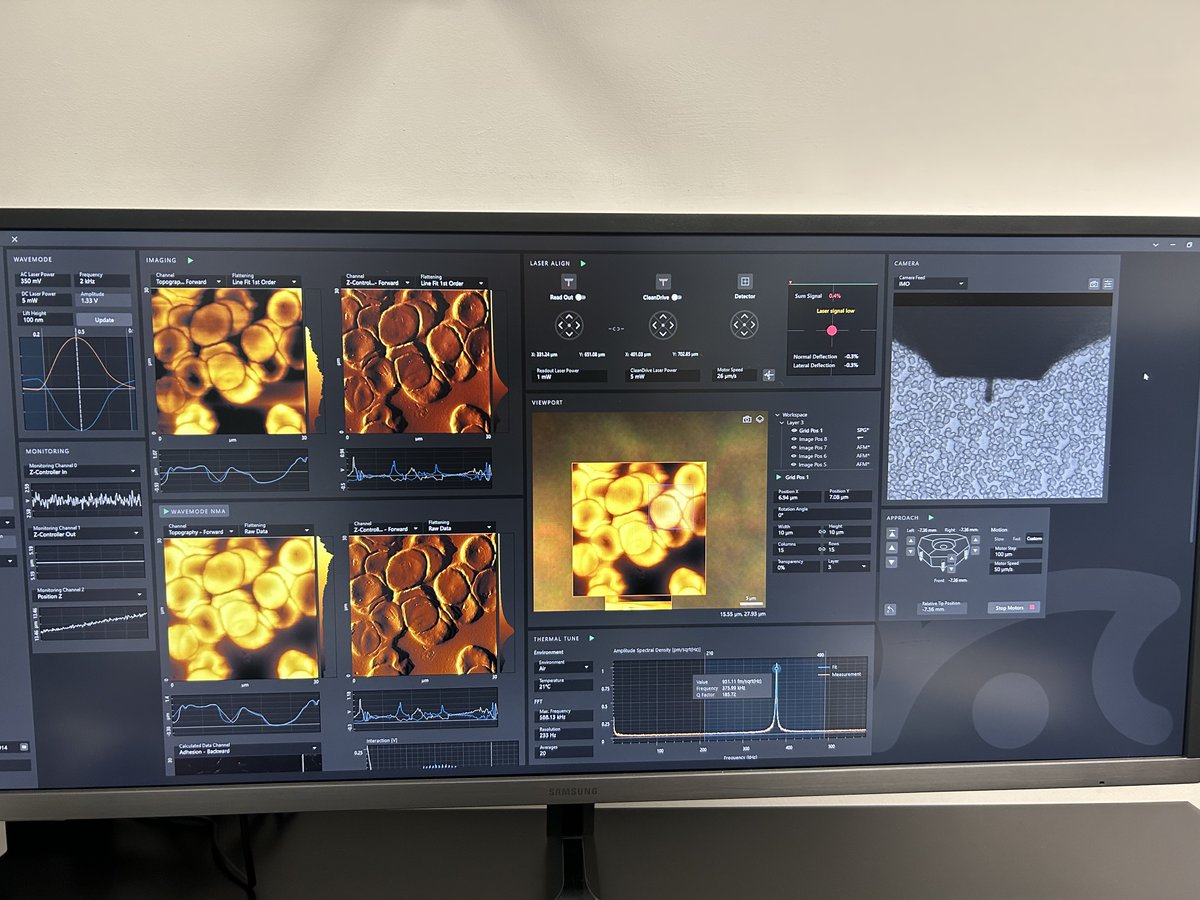Collapse the Layer 3 tree node

782,423
